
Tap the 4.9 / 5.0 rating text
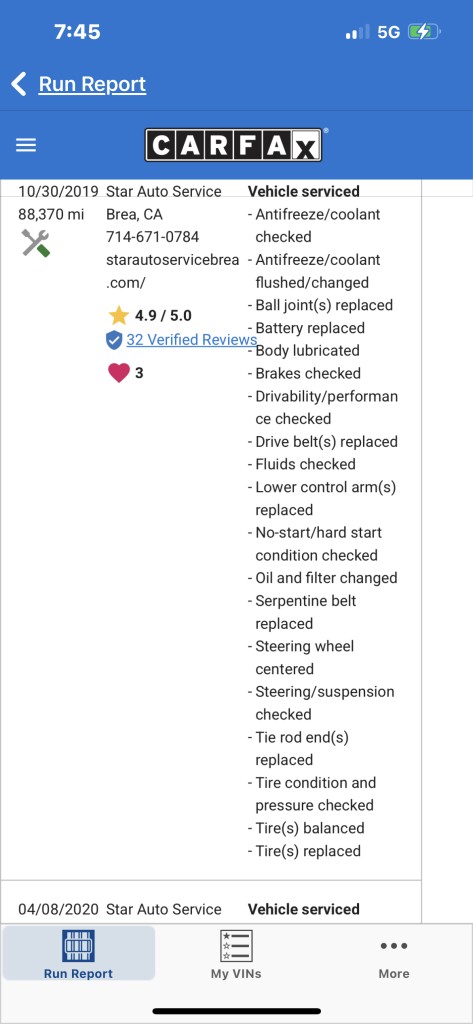coord(163,315)
